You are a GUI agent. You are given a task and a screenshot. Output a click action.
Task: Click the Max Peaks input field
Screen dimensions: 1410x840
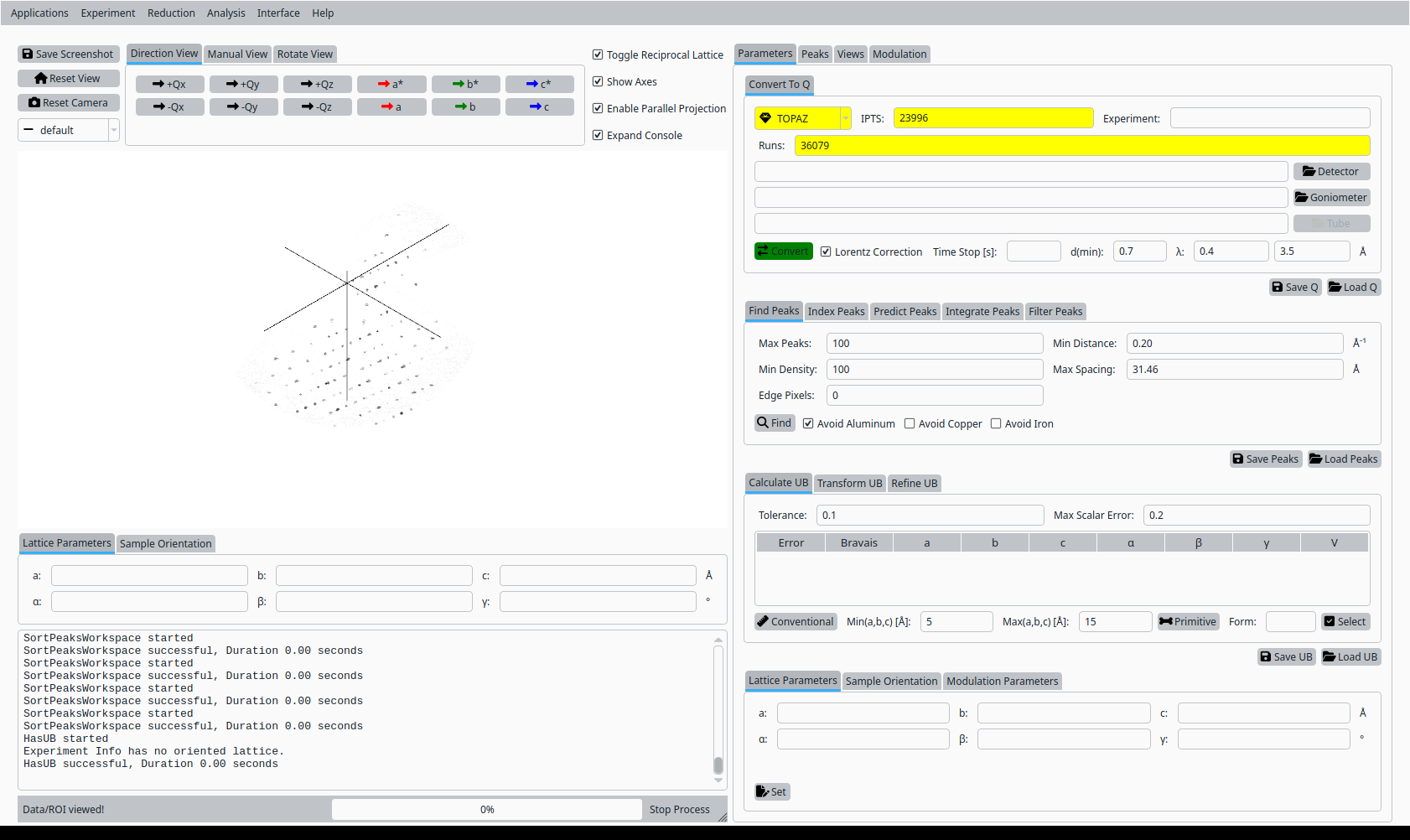point(934,344)
